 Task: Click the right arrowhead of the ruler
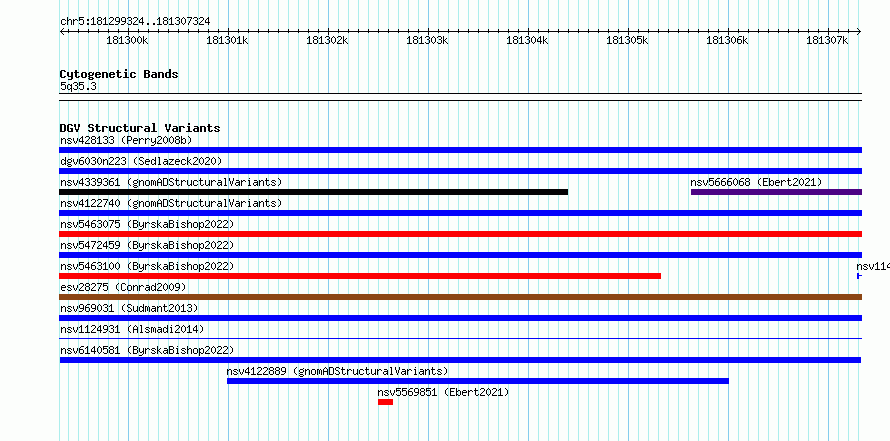pos(859,31)
